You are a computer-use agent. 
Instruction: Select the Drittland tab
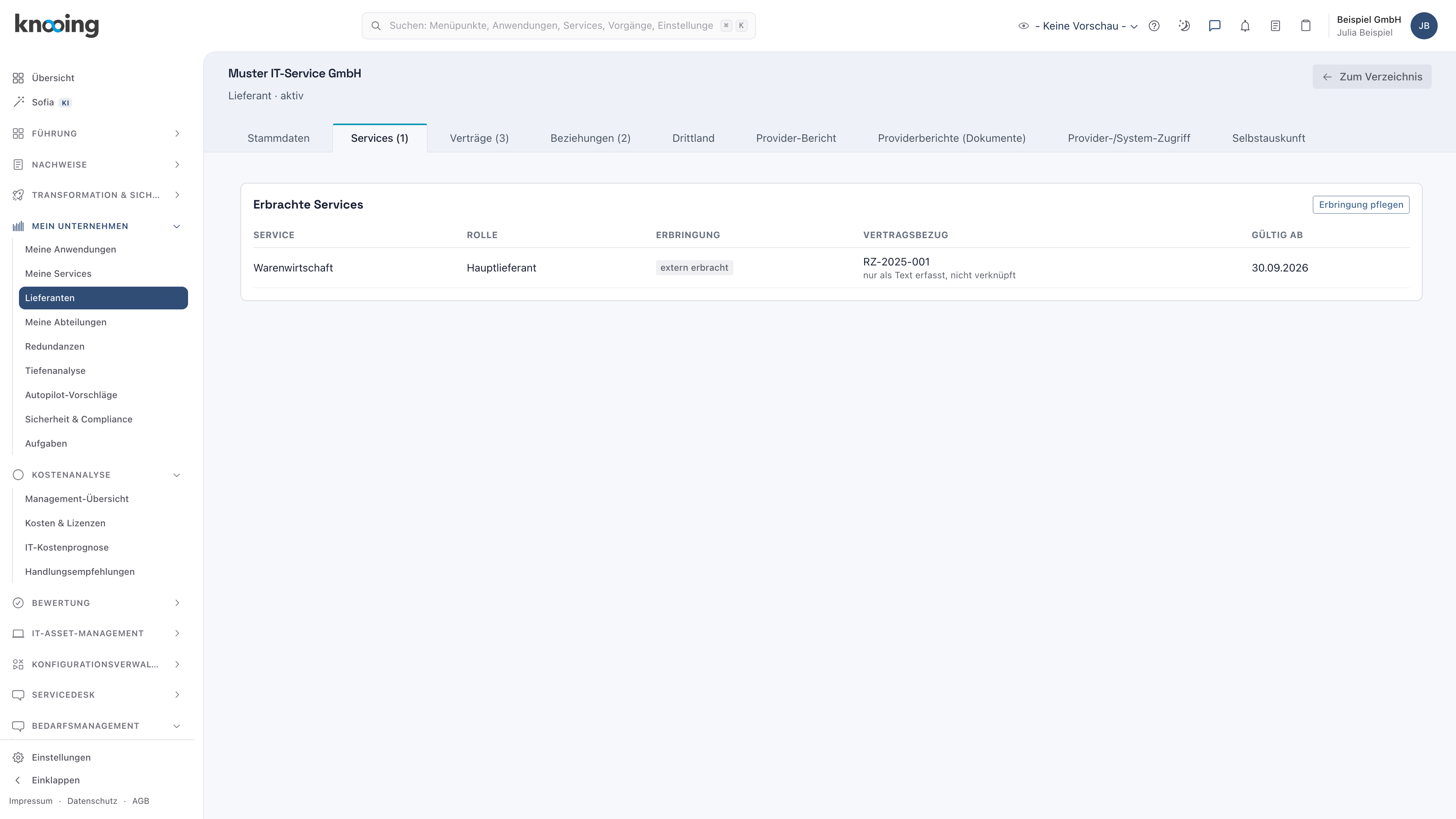click(693, 138)
